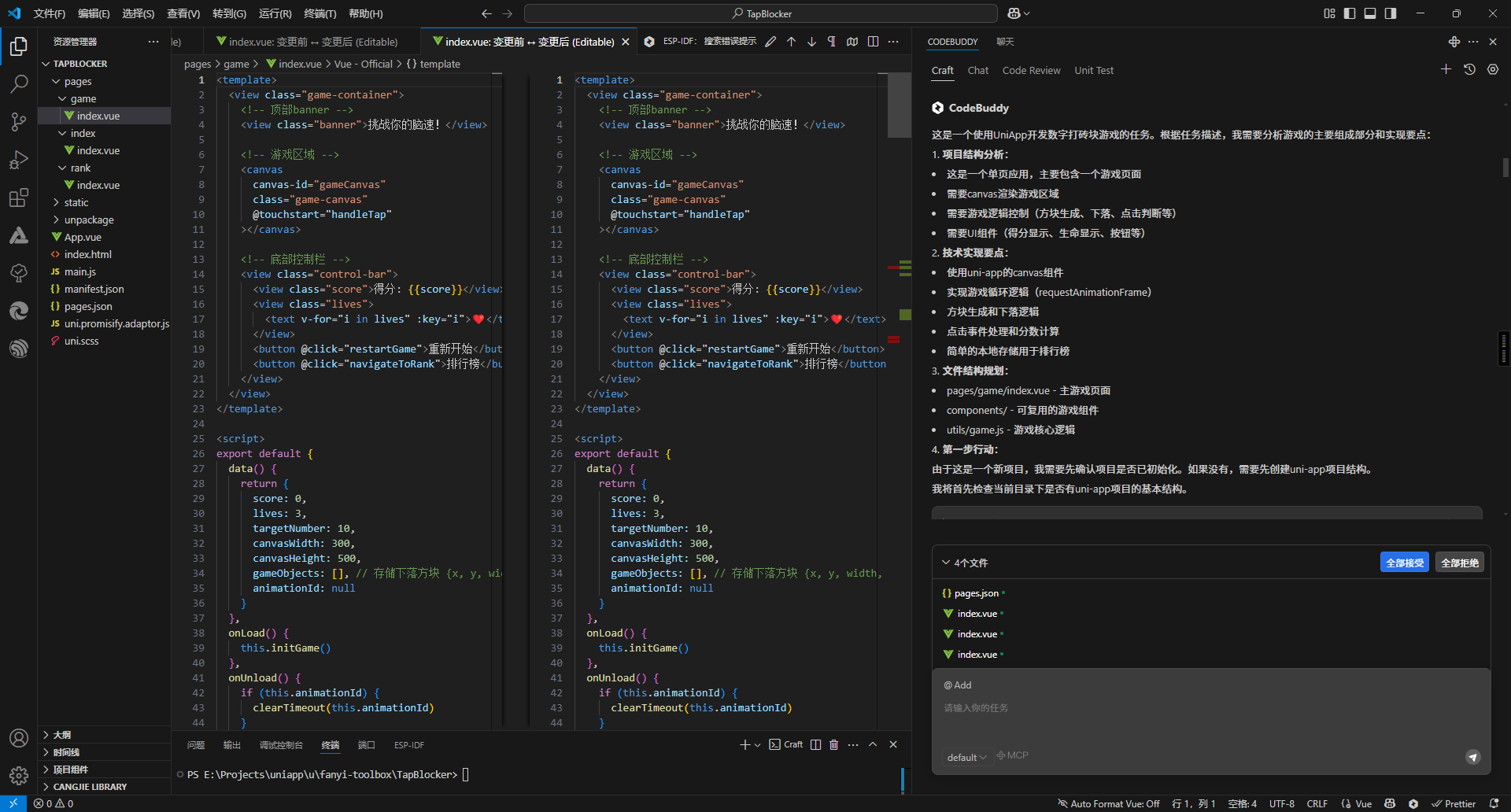This screenshot has height=812, width=1511.
Task: Toggle whitespace rendering paragraph icon
Action: click(832, 42)
